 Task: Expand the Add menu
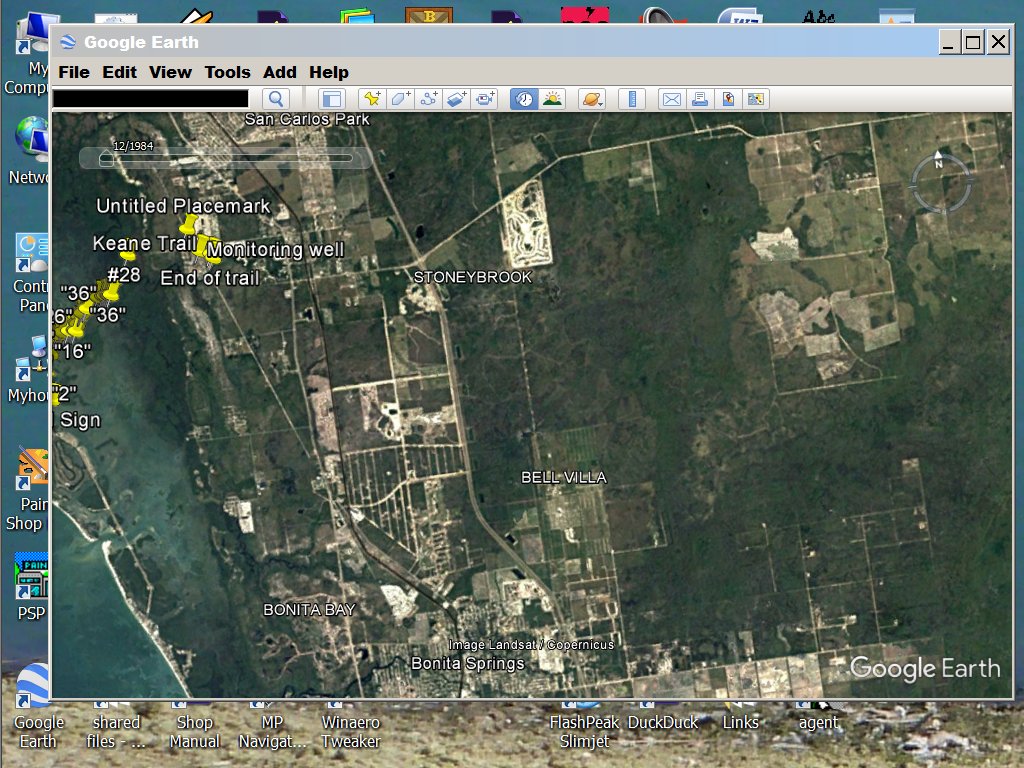(279, 72)
